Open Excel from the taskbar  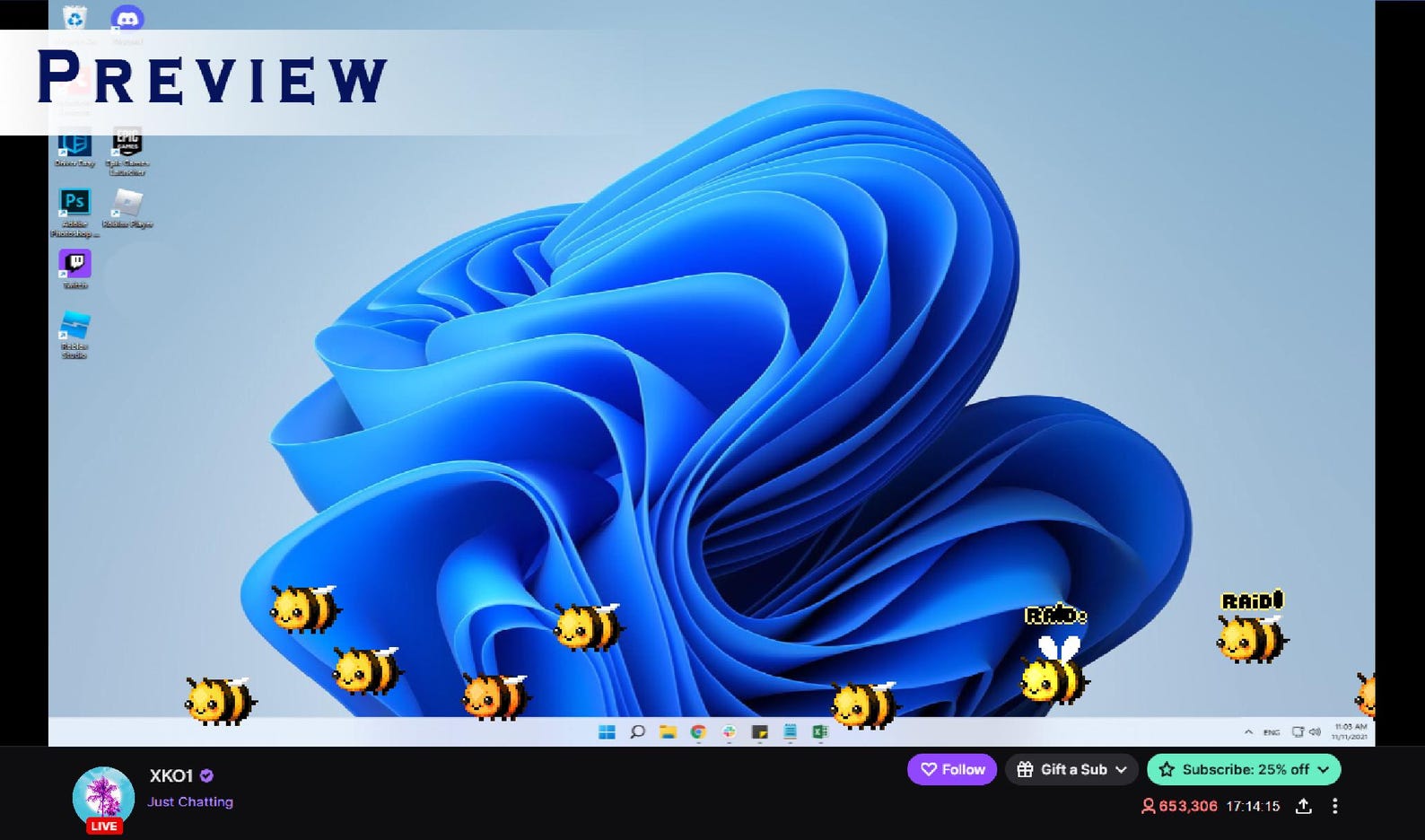pos(819,732)
